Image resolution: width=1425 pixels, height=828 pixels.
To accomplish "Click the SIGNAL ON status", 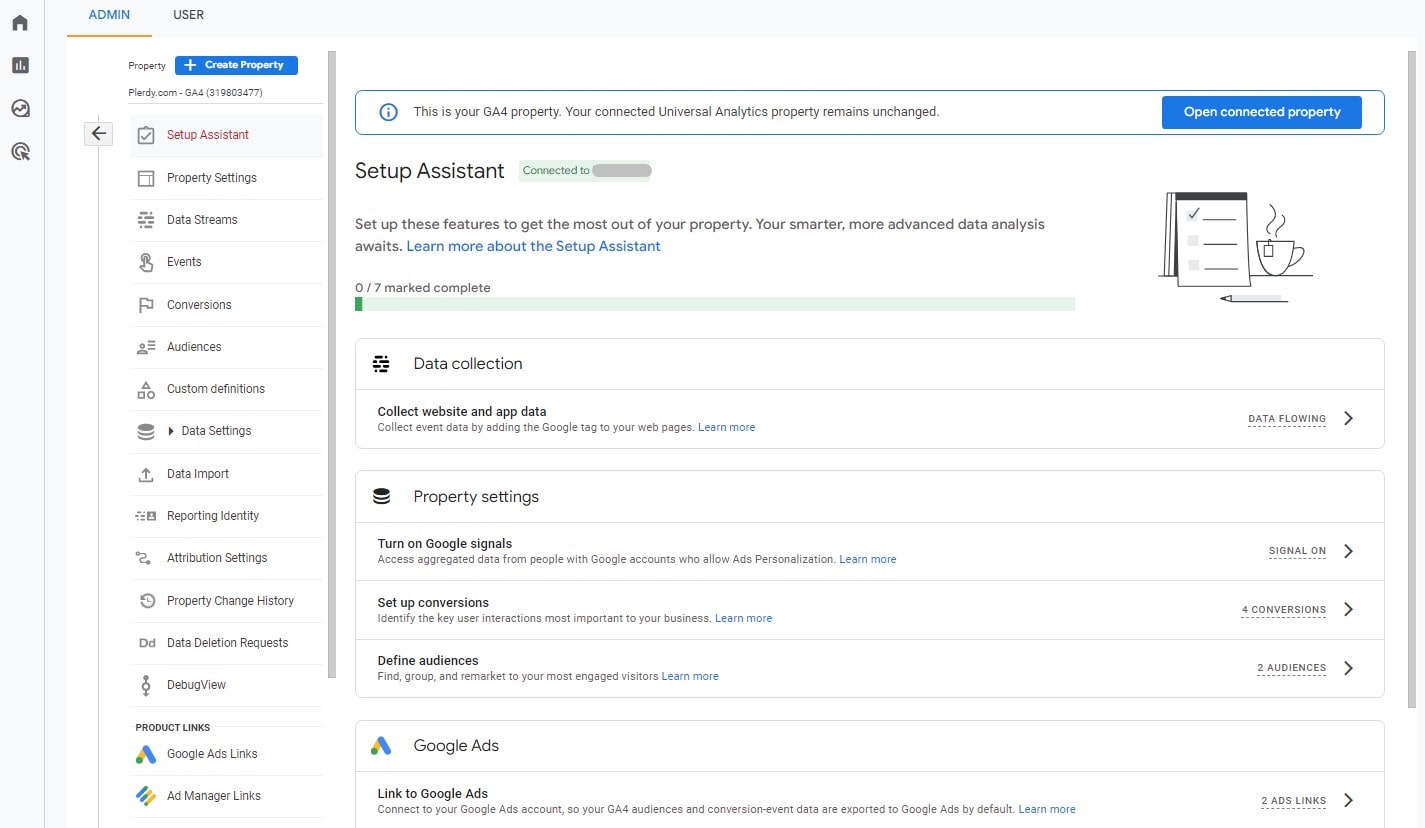I will pos(1297,551).
